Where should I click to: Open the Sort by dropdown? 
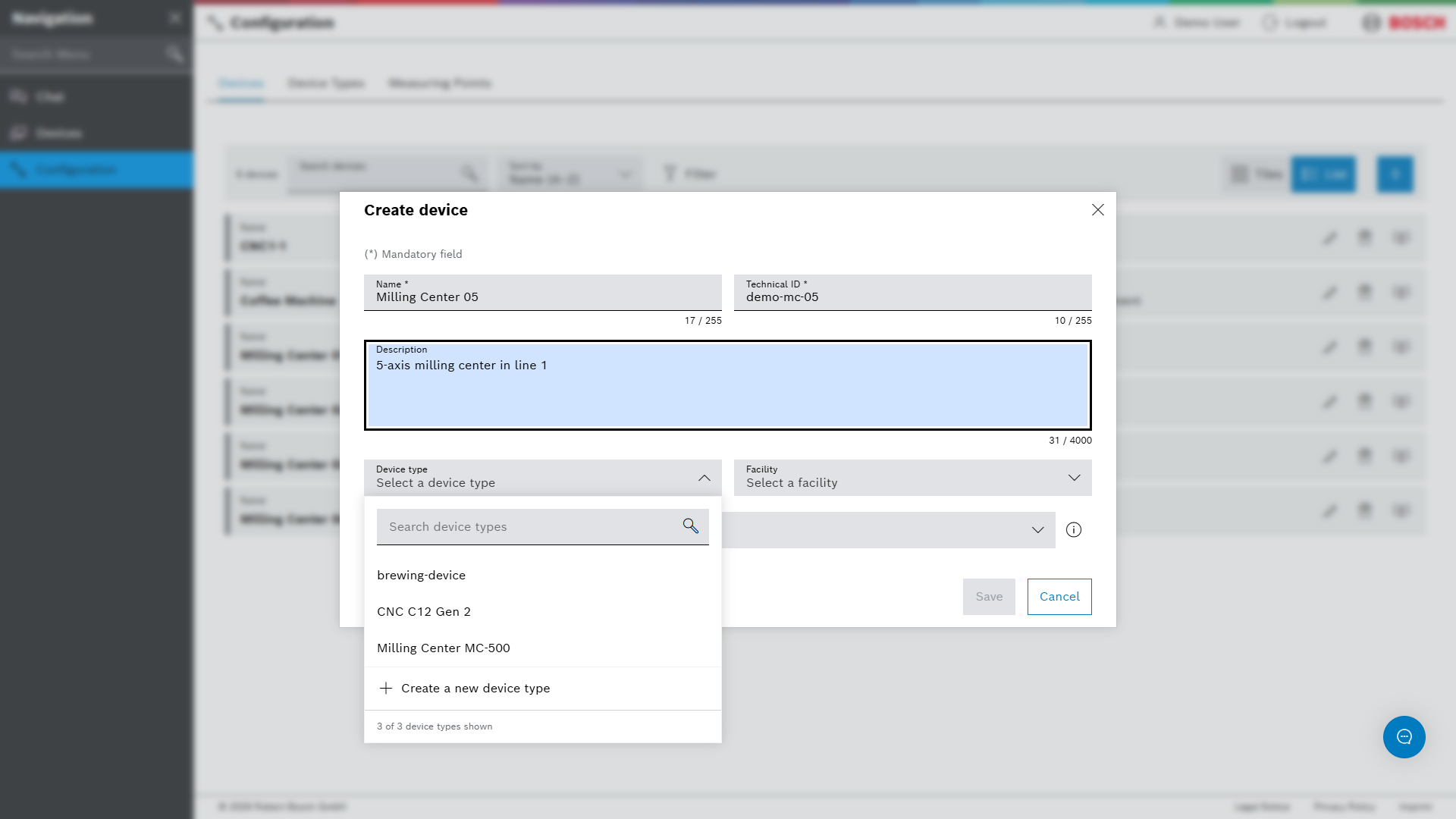pyautogui.click(x=570, y=174)
